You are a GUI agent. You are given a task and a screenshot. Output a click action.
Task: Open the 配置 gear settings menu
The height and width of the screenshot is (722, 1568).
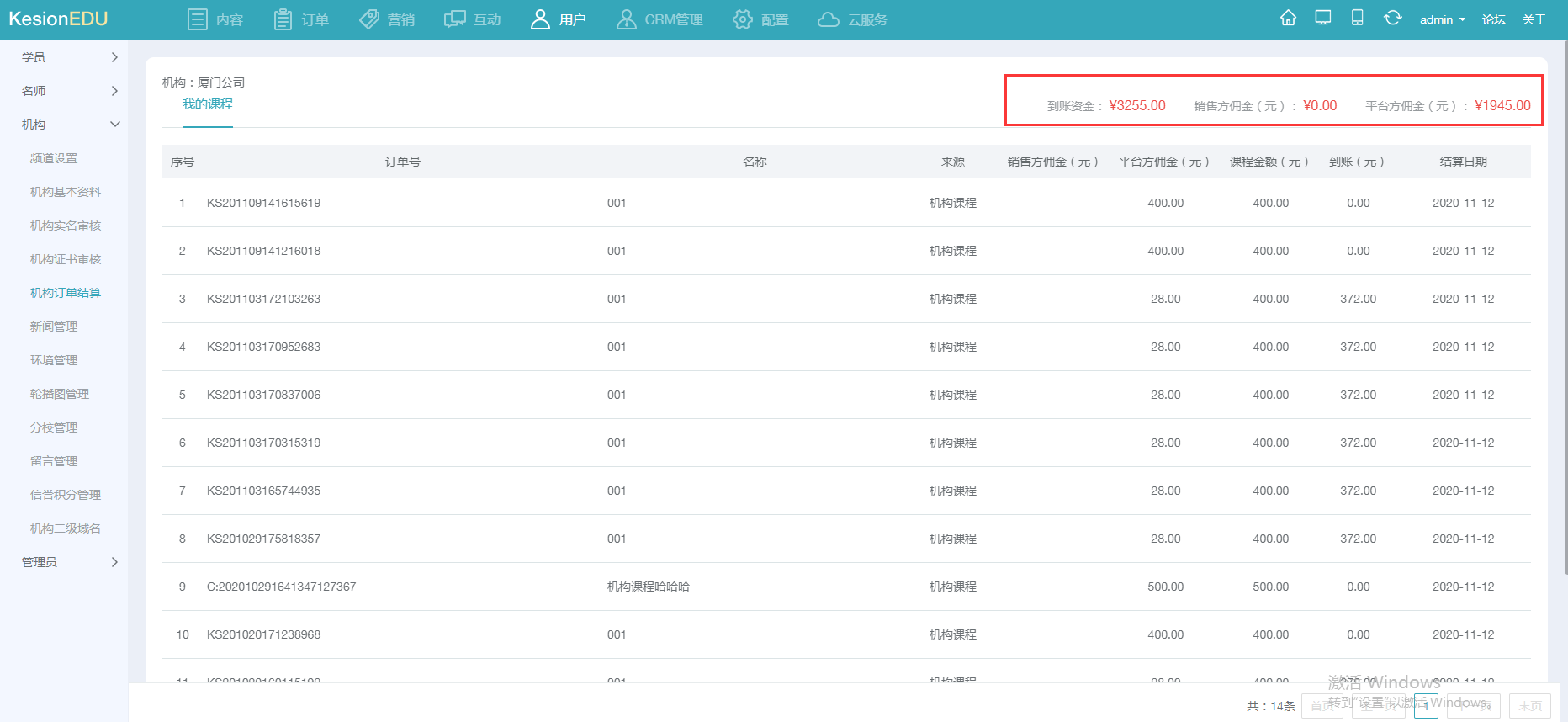(x=760, y=19)
